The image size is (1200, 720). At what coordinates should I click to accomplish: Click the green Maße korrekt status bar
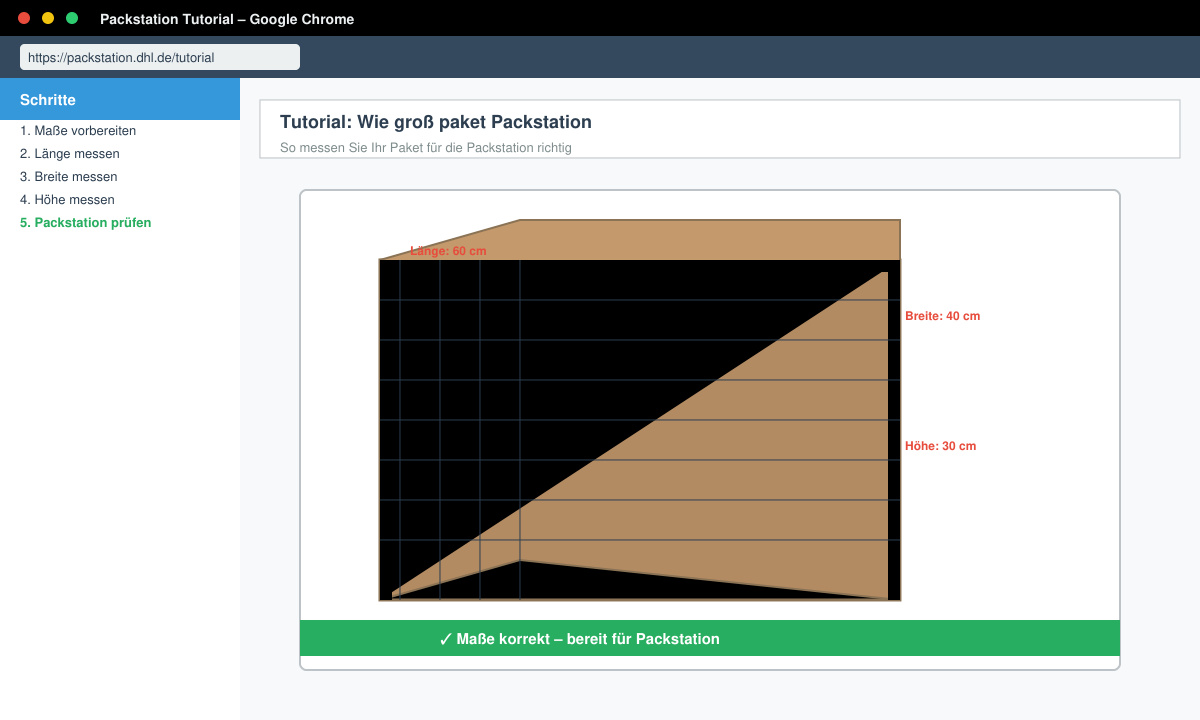(710, 638)
